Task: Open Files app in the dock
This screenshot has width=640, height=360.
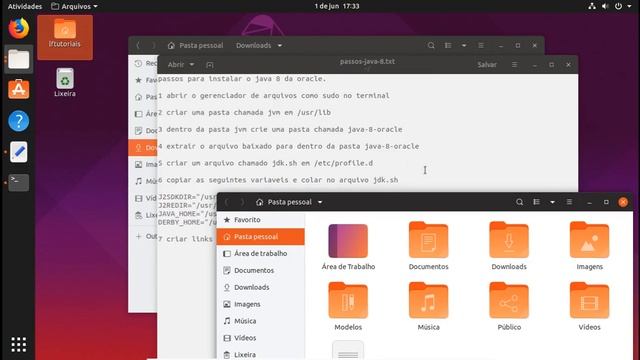Action: 19,60
